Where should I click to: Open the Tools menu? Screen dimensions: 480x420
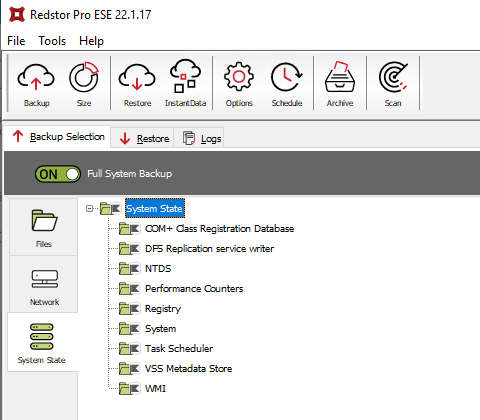(52, 41)
